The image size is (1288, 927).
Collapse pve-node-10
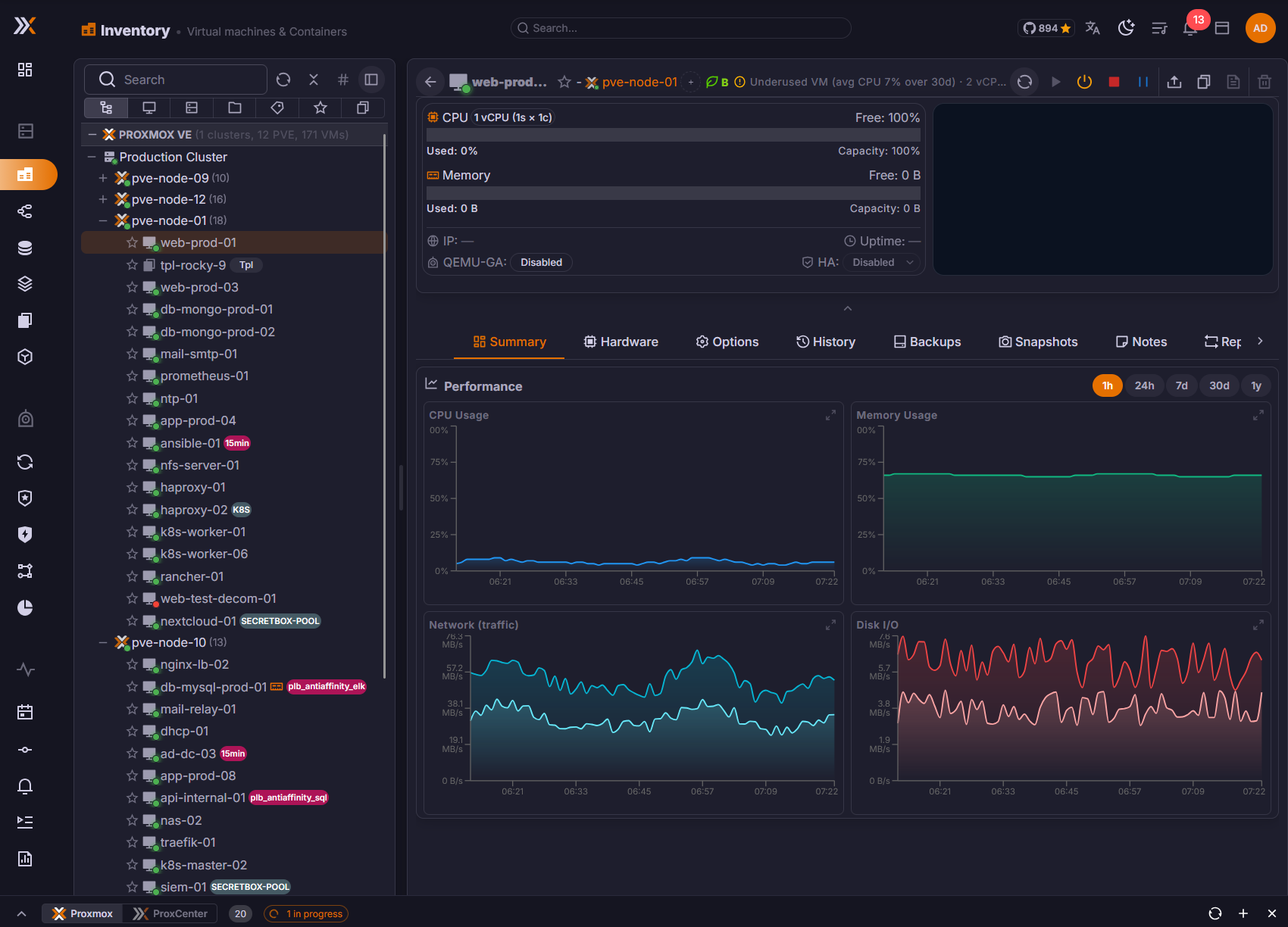(103, 642)
